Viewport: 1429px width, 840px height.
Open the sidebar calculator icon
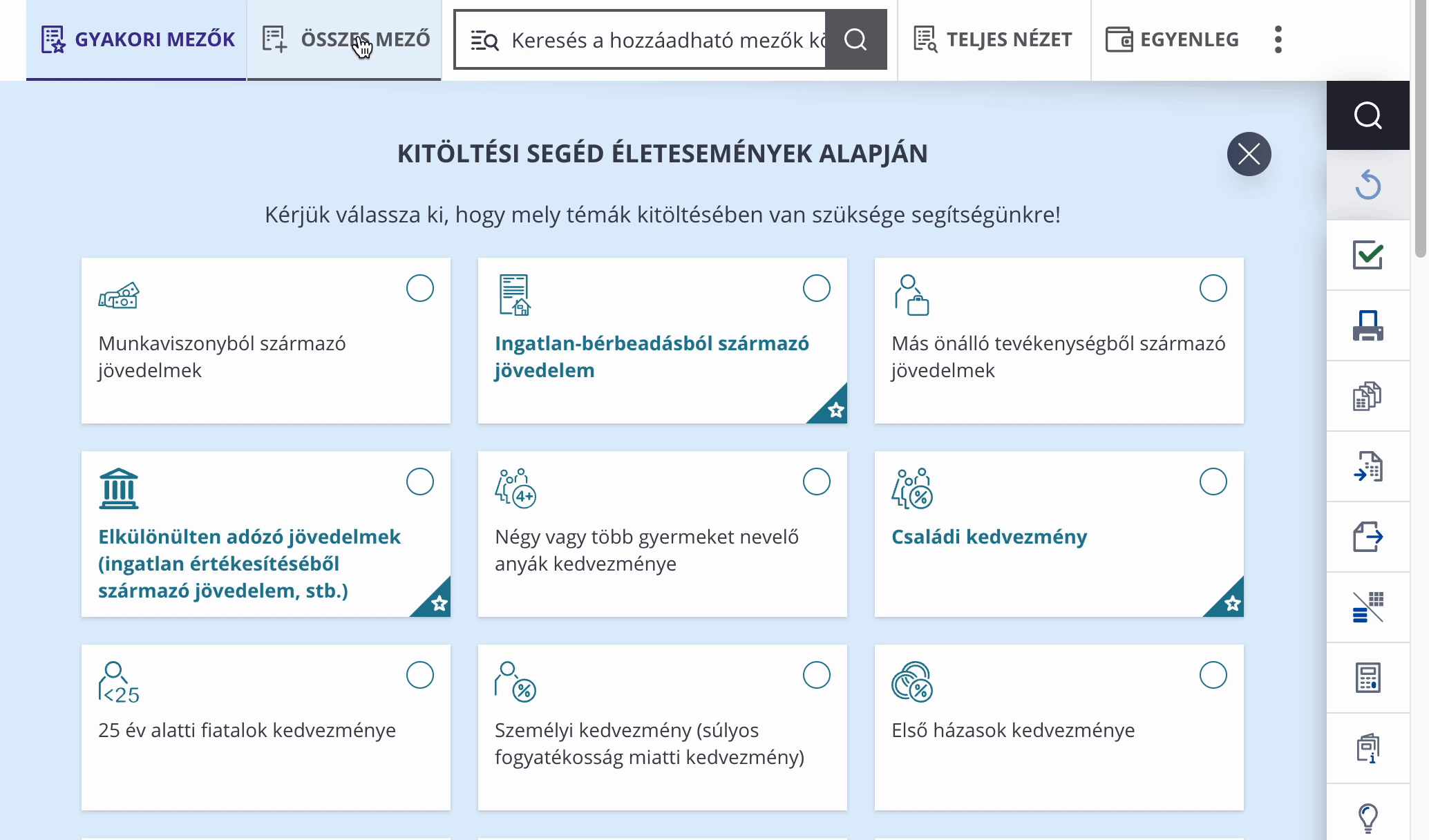coord(1368,678)
